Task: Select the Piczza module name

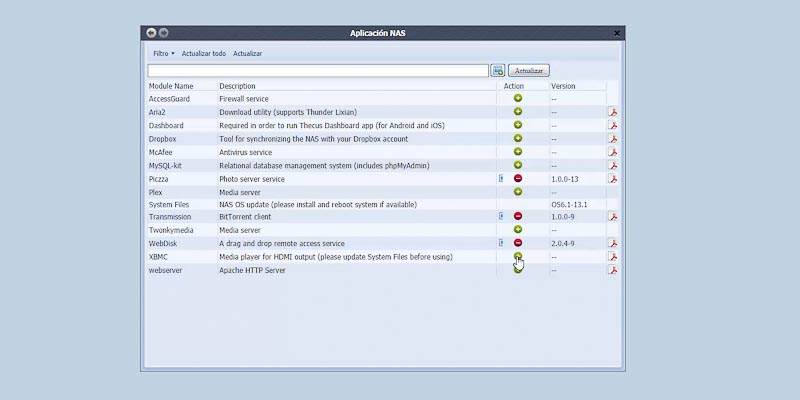Action: click(158, 179)
